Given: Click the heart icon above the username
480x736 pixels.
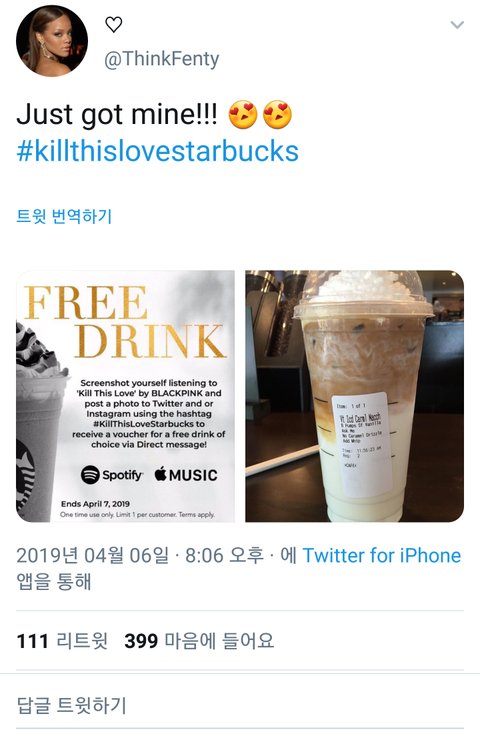Looking at the screenshot, I should (x=114, y=24).
